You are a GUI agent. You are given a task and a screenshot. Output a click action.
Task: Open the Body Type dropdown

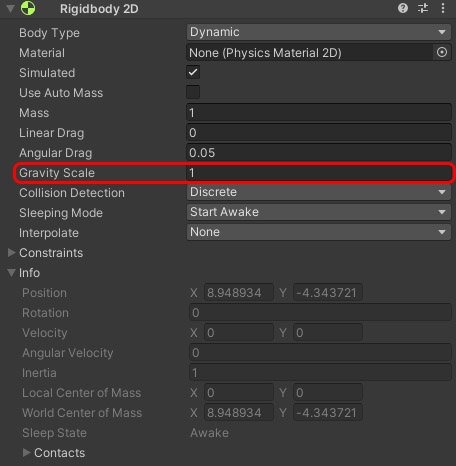tap(319, 32)
